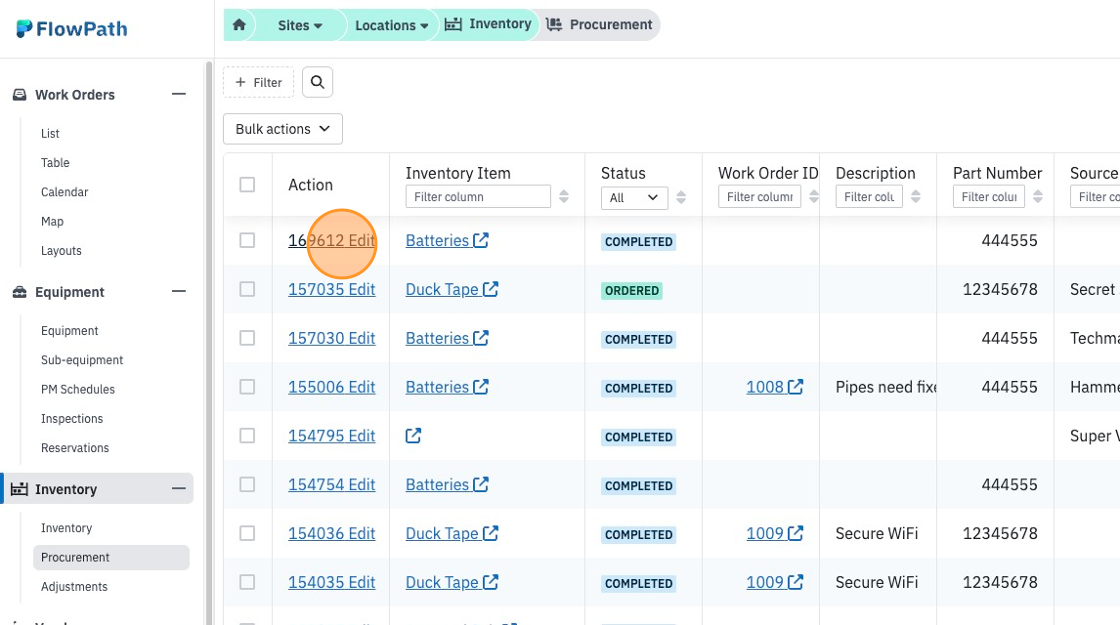Viewport: 1120px width, 625px height.
Task: Expand the Locations breadcrumb dropdown
Action: click(391, 25)
